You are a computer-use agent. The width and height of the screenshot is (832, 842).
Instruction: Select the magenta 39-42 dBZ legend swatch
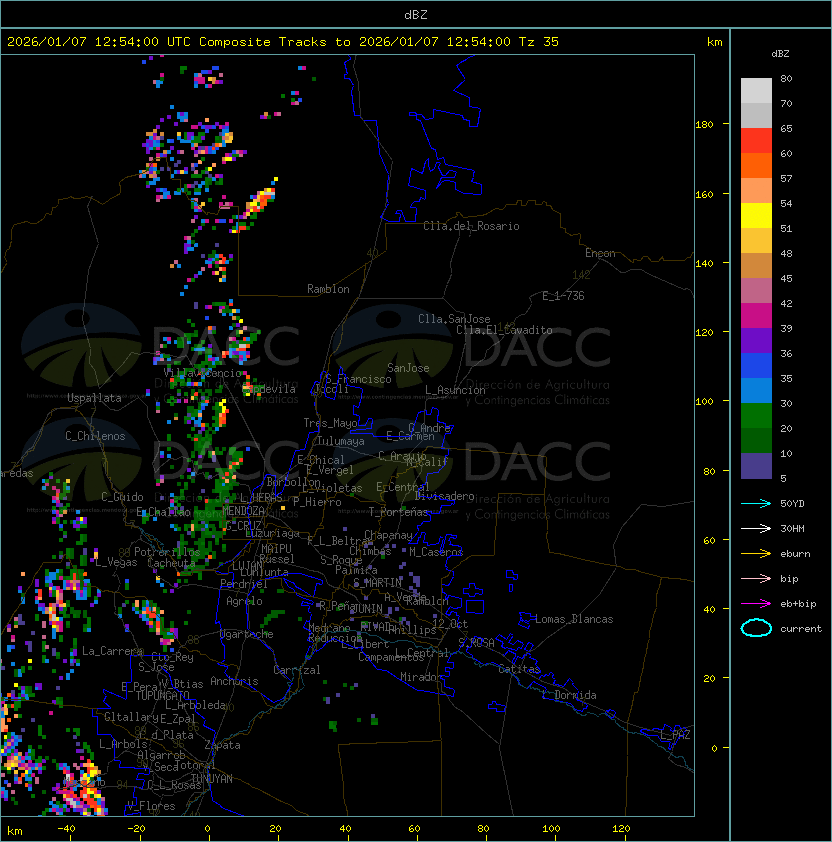click(x=756, y=316)
